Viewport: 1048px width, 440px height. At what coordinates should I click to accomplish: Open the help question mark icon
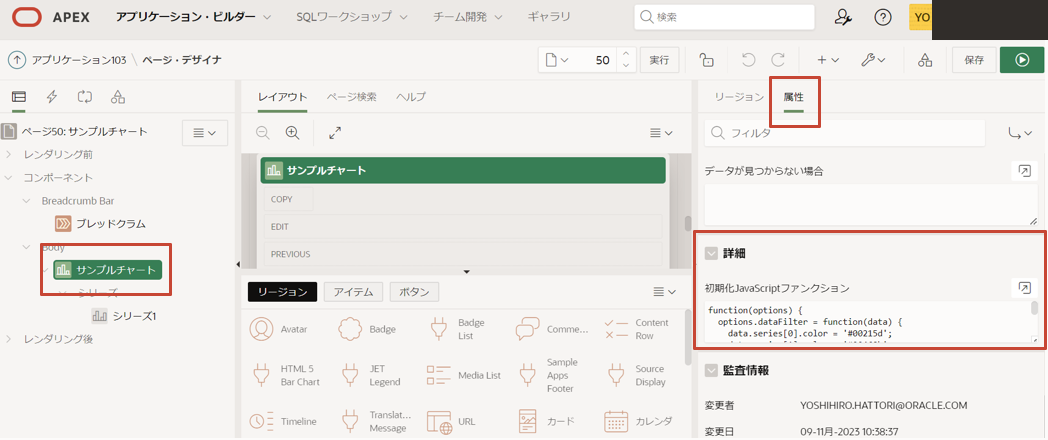click(883, 18)
